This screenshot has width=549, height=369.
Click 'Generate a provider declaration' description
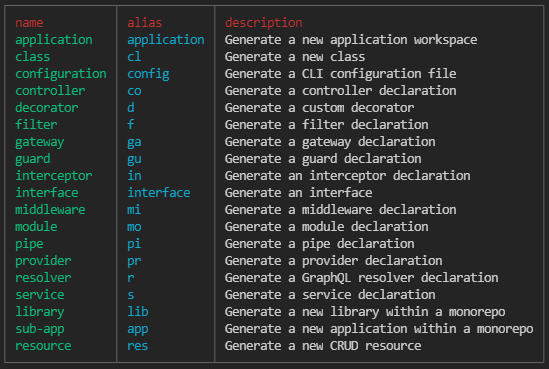pyautogui.click(x=333, y=261)
